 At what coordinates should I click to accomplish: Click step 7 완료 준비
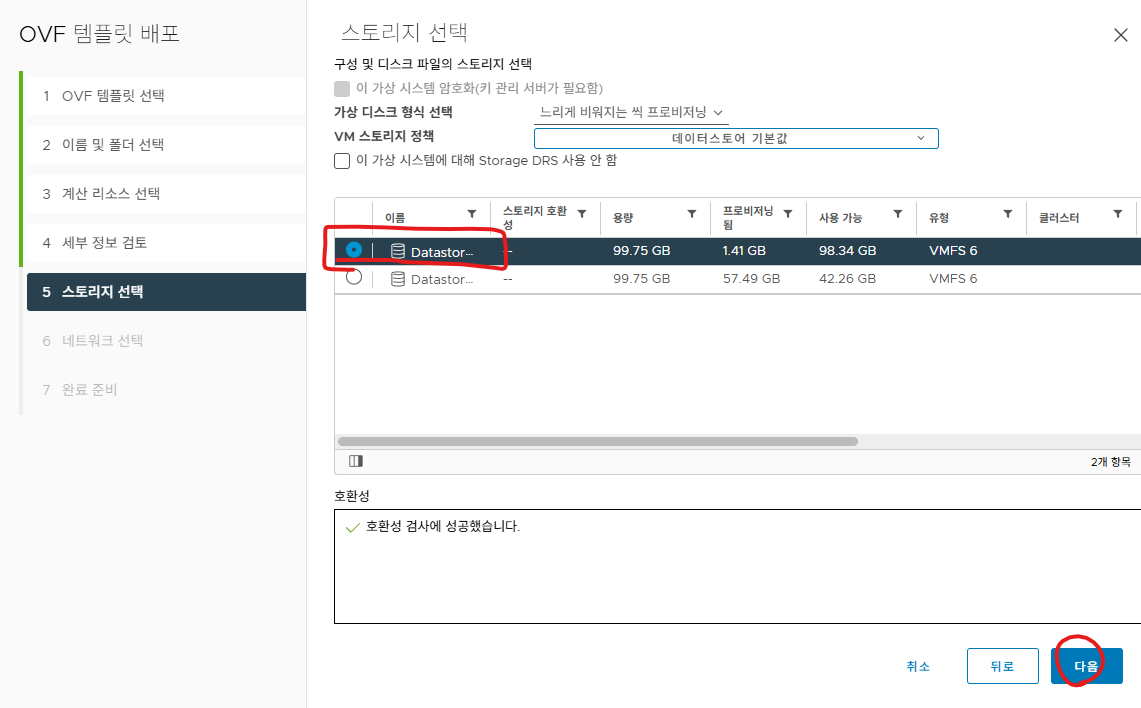(x=166, y=389)
